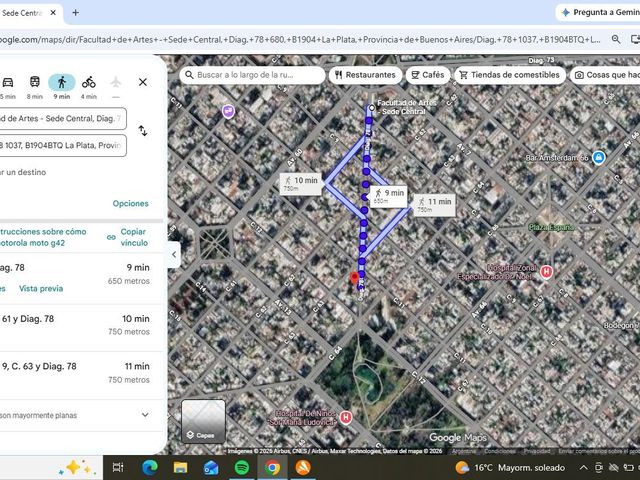This screenshot has width=640, height=480.
Task: Click the address bar URL
Action: (x=300, y=40)
